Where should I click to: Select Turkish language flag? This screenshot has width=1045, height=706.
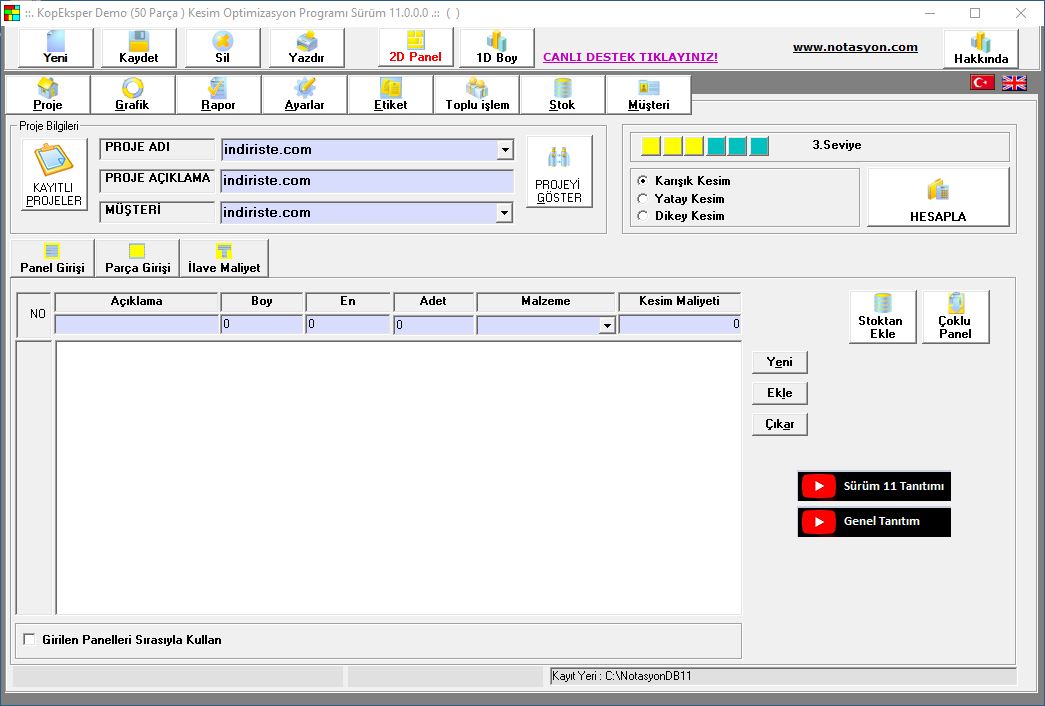pos(982,83)
